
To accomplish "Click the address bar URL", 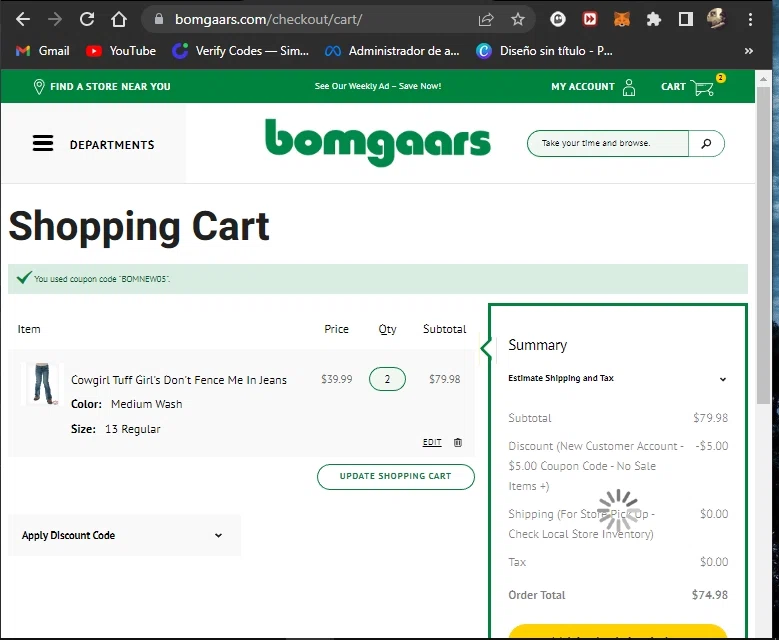I will coord(268,19).
